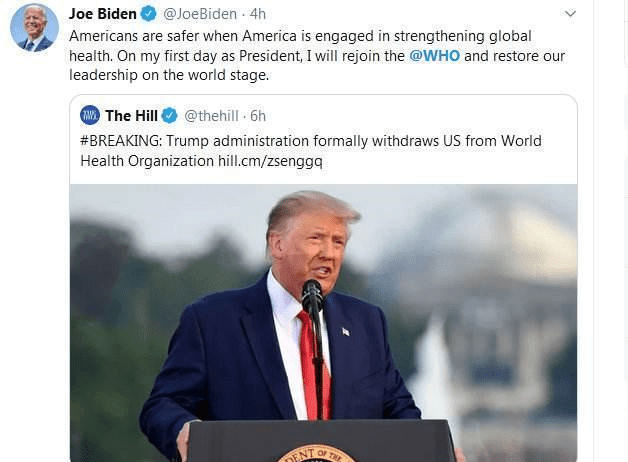Expand the tweet options chevron menu
The image size is (628, 462).
[x=570, y=14]
